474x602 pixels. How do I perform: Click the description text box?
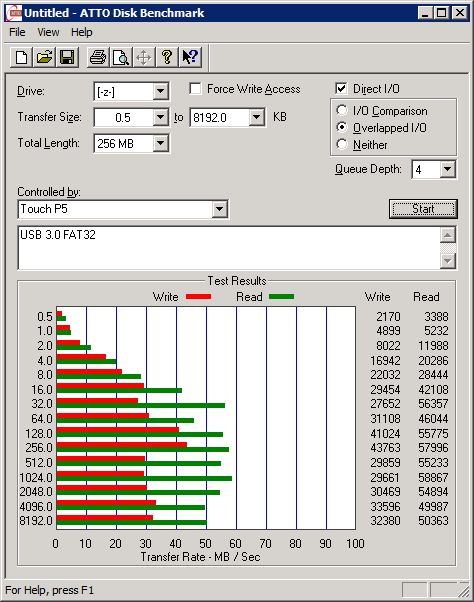pos(229,248)
